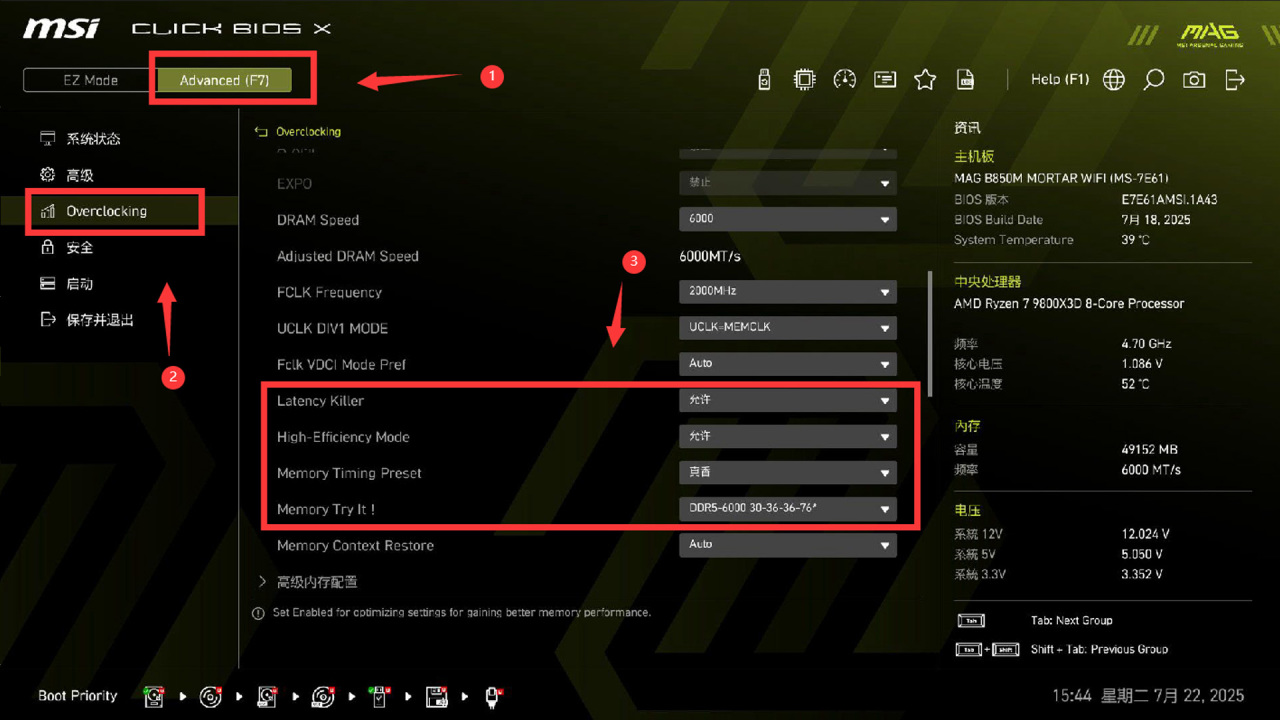Switch to EZ Mode
Screen dimensions: 1280x720
[90, 80]
